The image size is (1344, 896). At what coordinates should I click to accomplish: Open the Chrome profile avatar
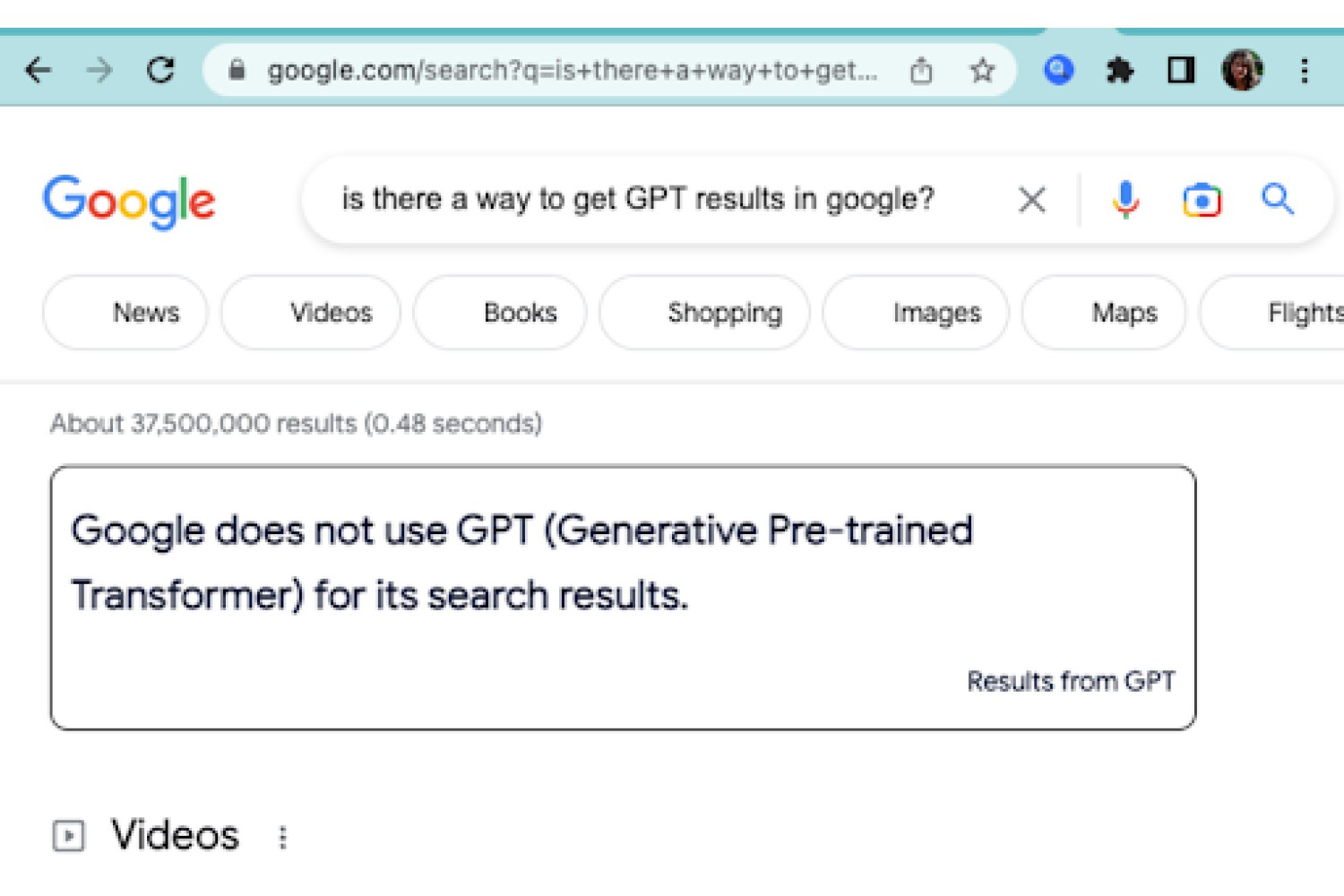click(1243, 70)
